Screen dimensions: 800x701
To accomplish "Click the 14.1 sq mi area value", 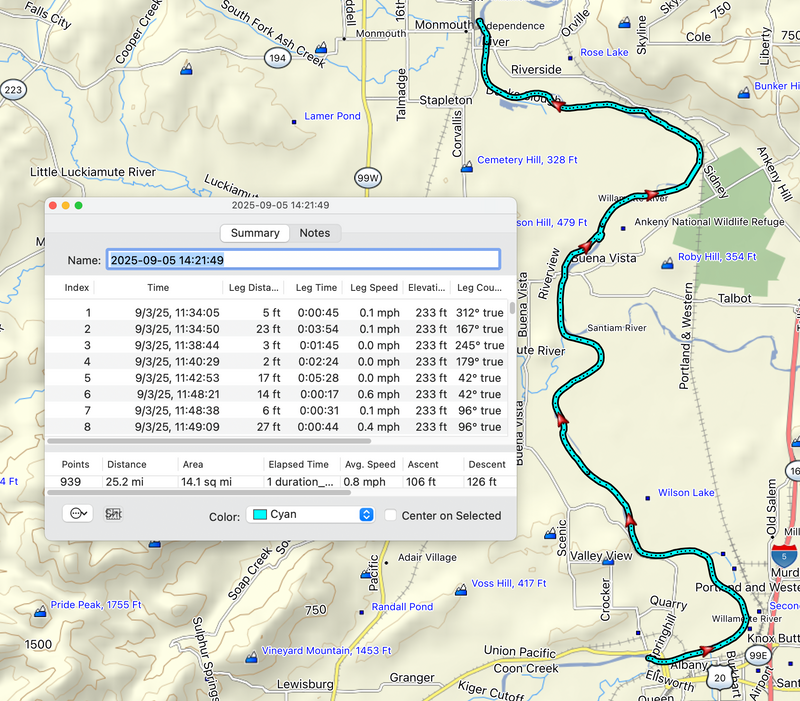I will [x=206, y=482].
